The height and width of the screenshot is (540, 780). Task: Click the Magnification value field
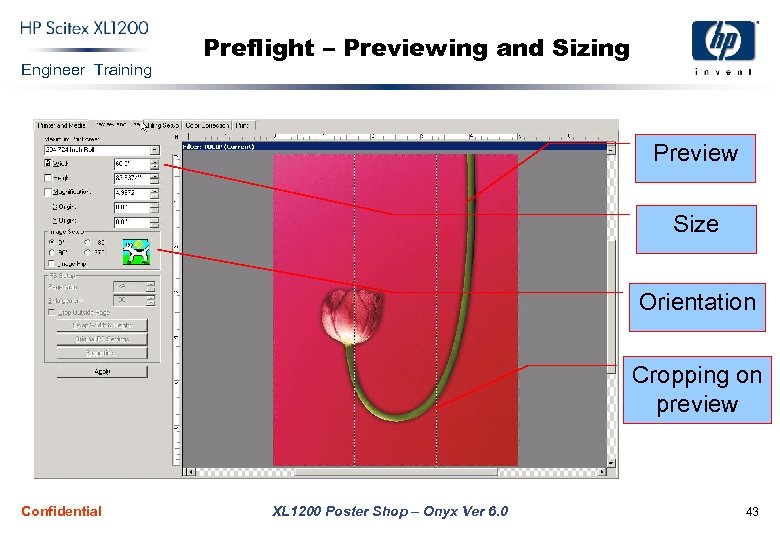132,192
